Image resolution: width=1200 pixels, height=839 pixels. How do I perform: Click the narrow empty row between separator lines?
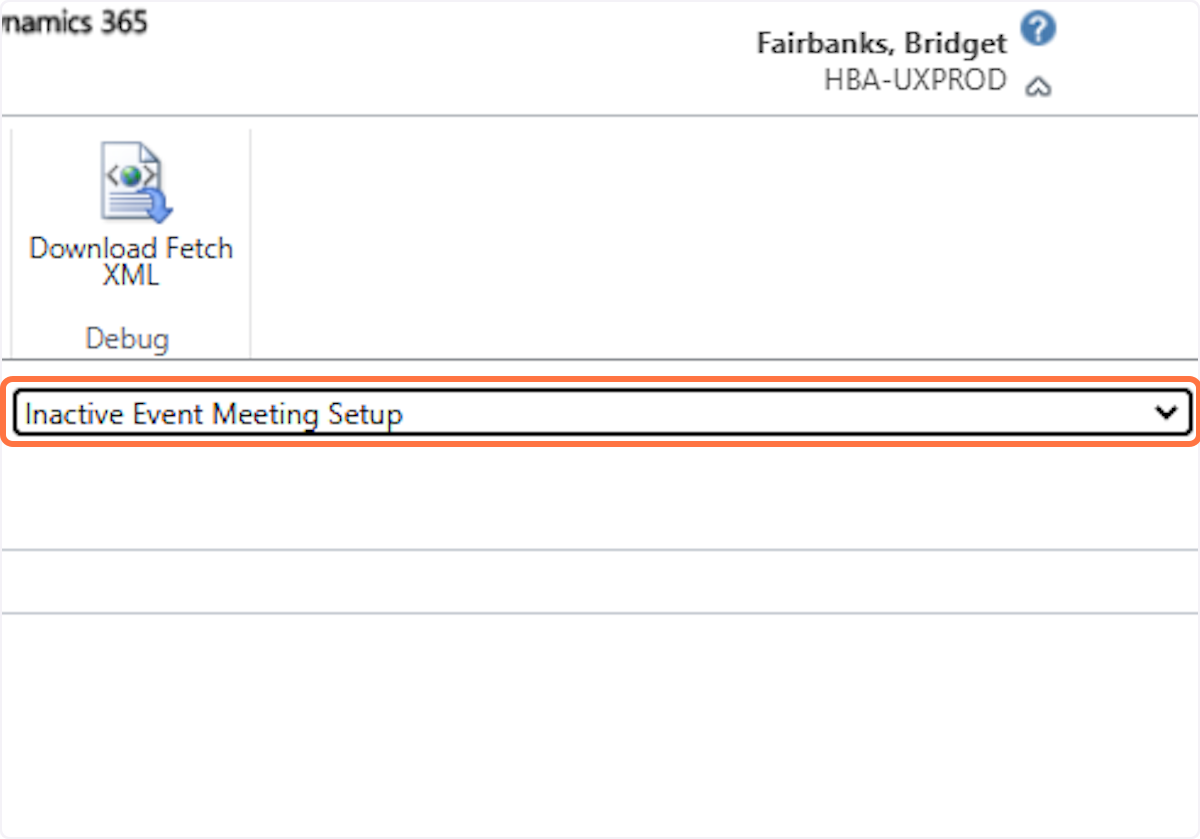click(x=600, y=581)
